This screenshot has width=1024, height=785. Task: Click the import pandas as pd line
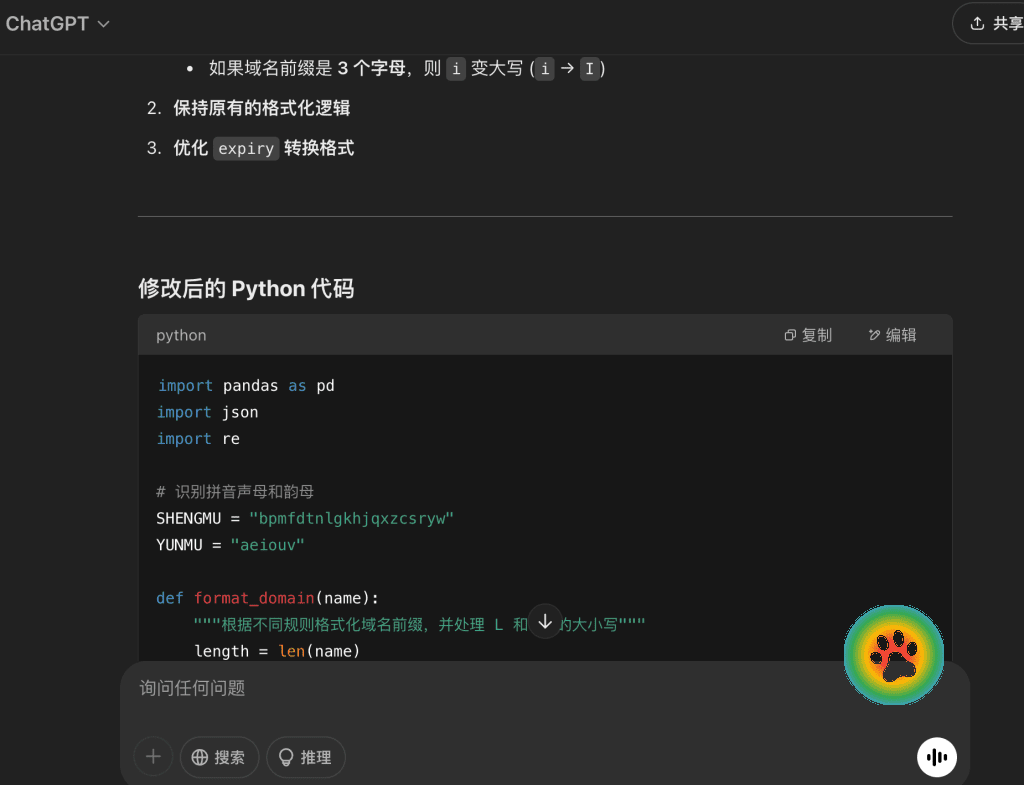(x=246, y=385)
